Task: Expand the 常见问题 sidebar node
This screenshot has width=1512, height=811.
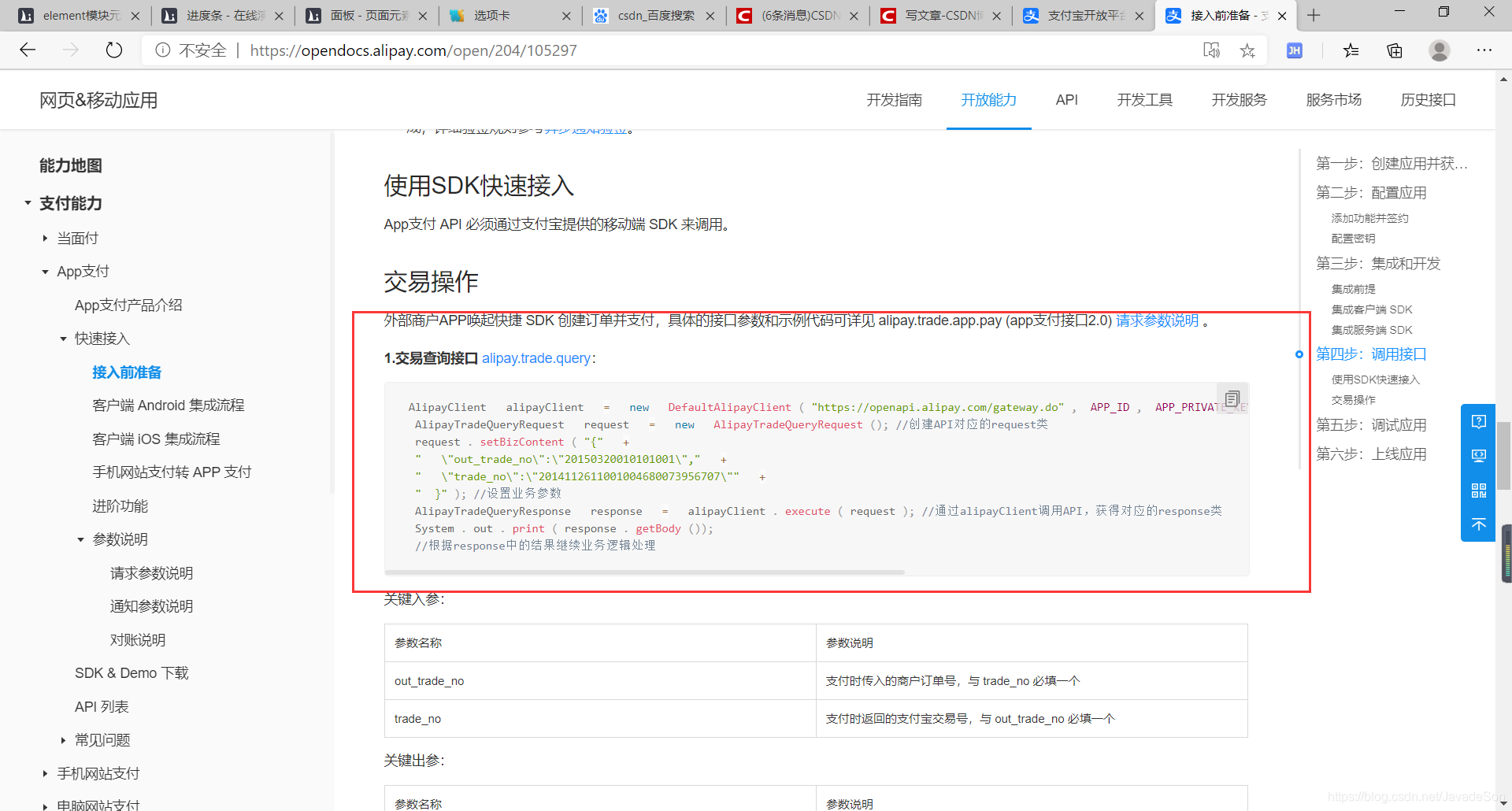Action: (63, 740)
